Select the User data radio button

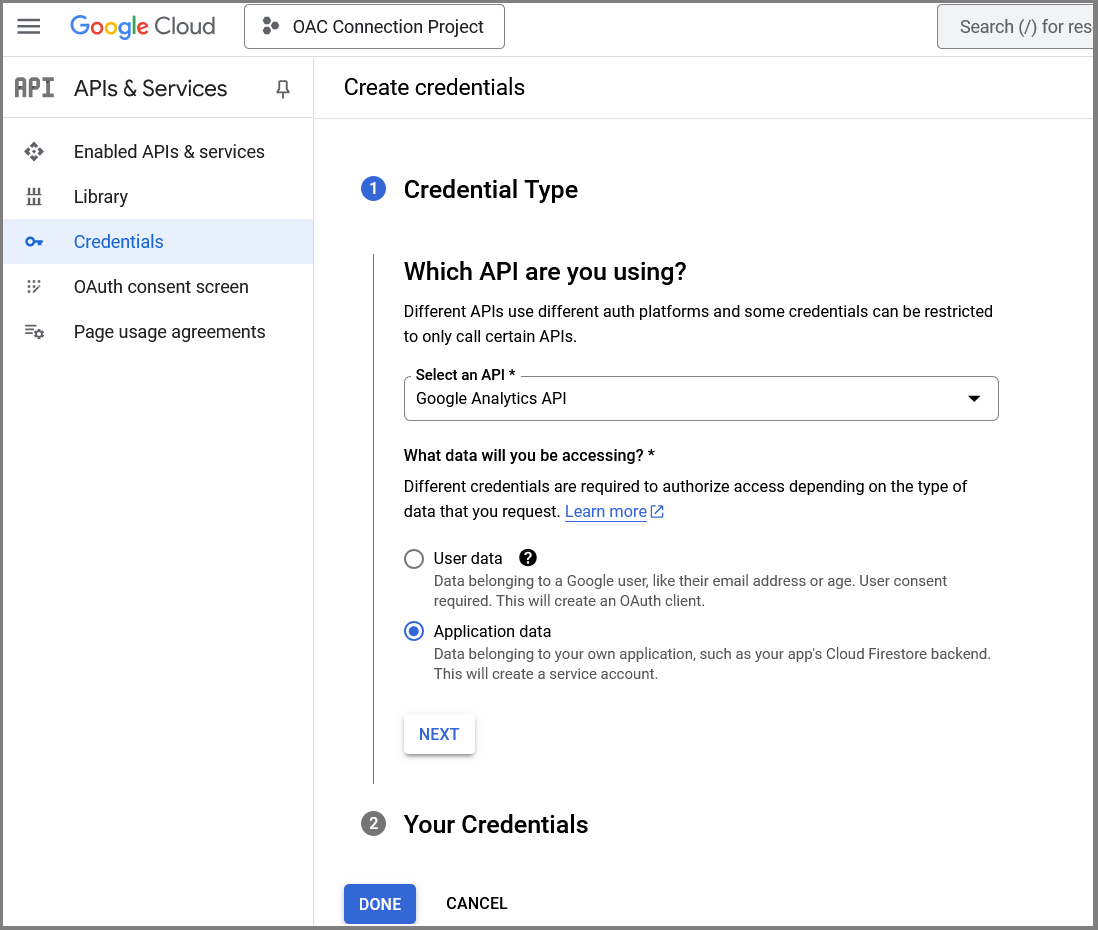pyautogui.click(x=414, y=559)
